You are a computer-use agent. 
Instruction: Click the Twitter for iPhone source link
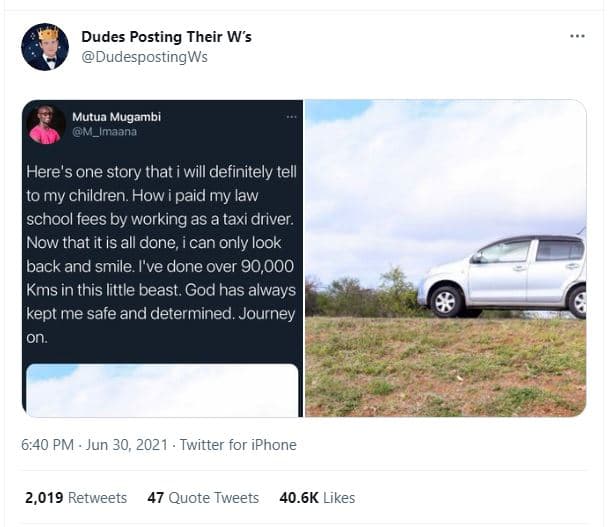tap(244, 444)
